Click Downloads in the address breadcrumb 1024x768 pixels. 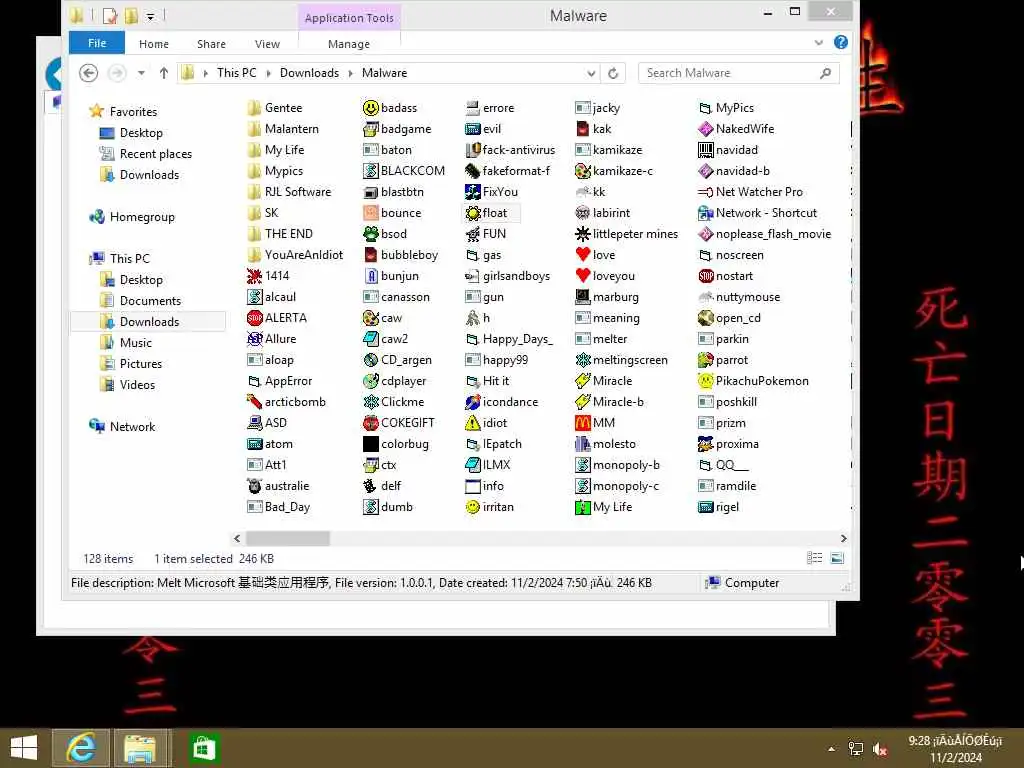(x=310, y=73)
